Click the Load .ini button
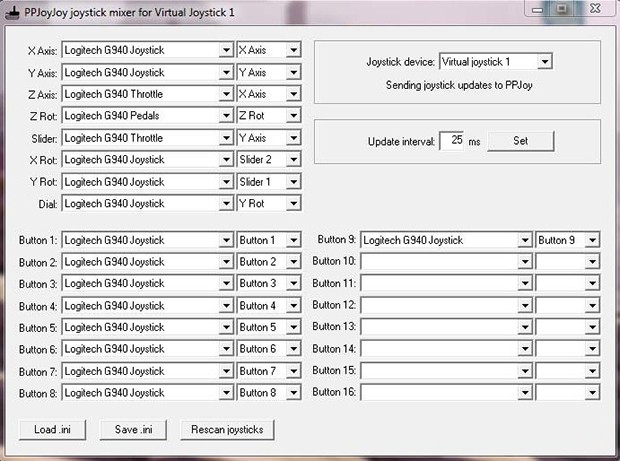 pos(52,430)
